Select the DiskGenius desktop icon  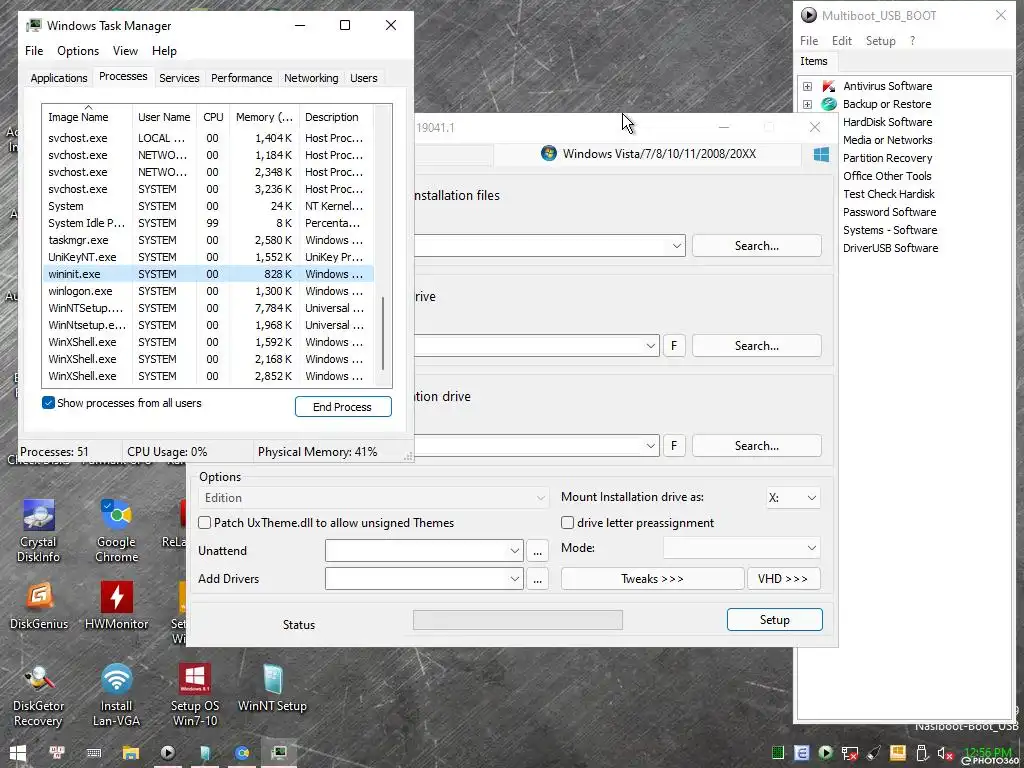coord(39,605)
